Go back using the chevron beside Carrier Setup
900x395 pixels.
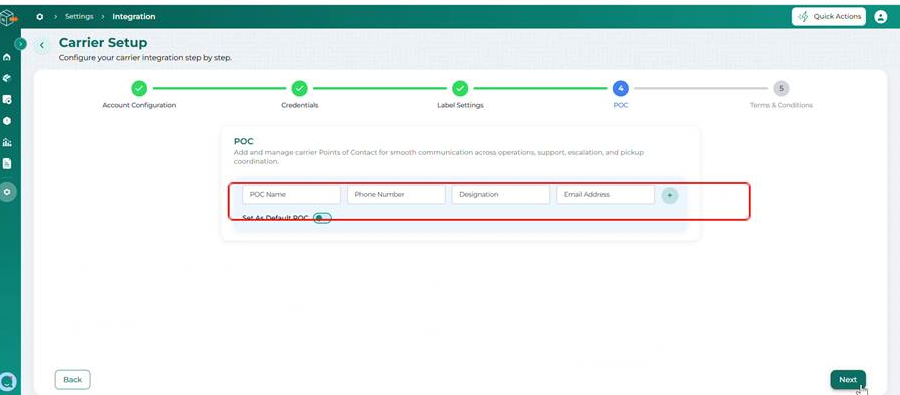(41, 45)
